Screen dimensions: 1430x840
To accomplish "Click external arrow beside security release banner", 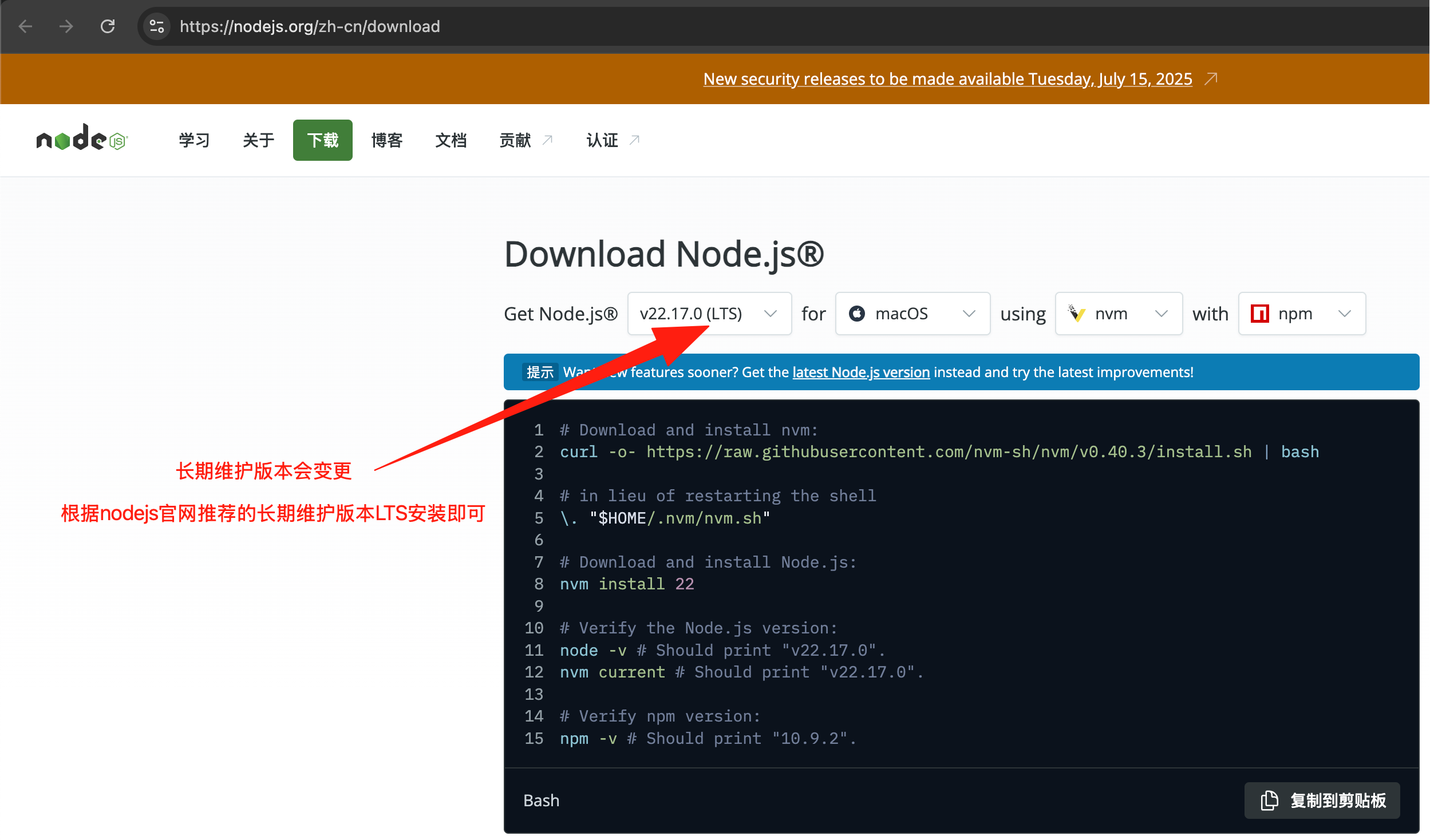I will [x=1211, y=78].
